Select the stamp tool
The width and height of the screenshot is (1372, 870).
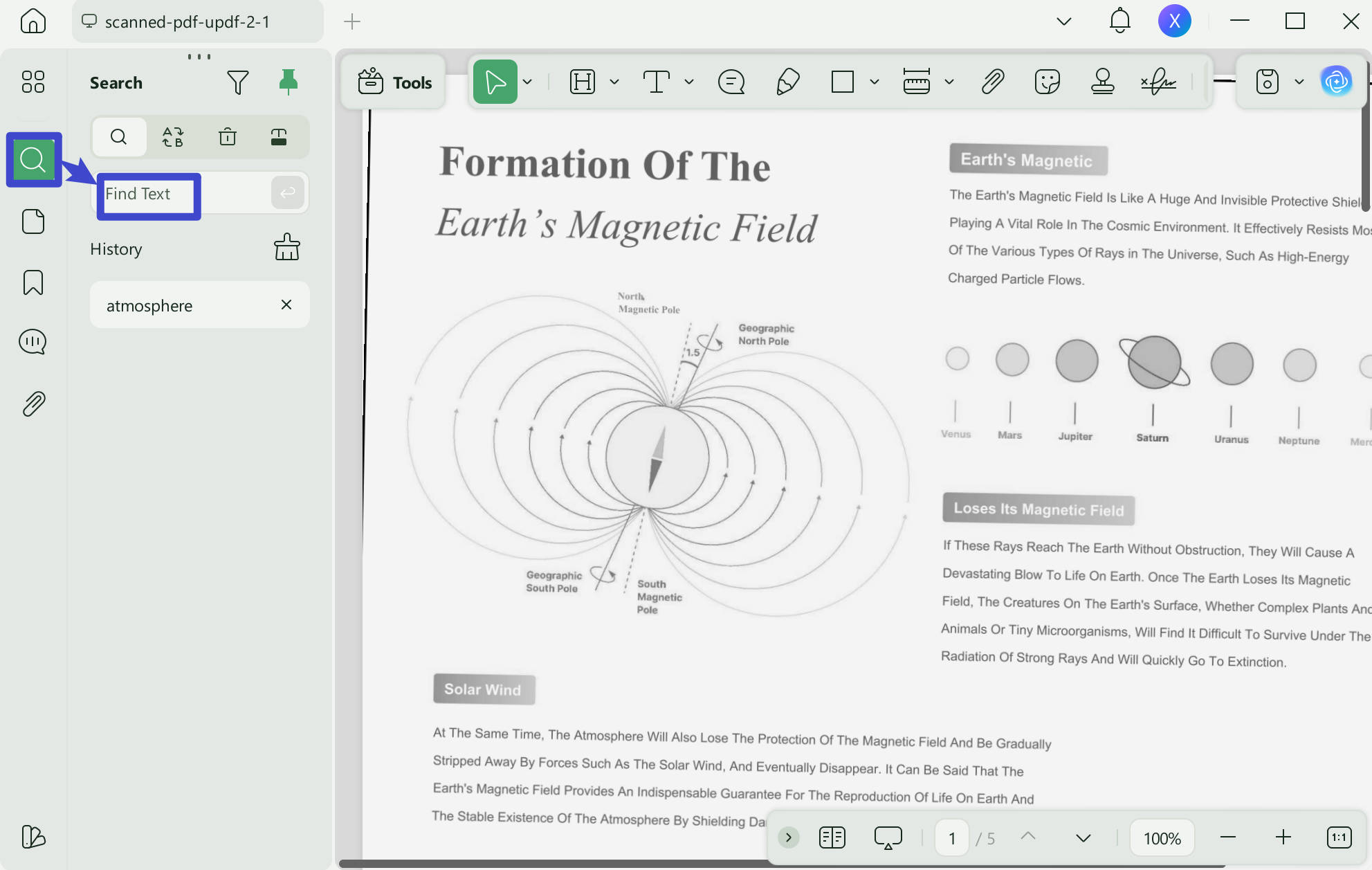point(1102,82)
